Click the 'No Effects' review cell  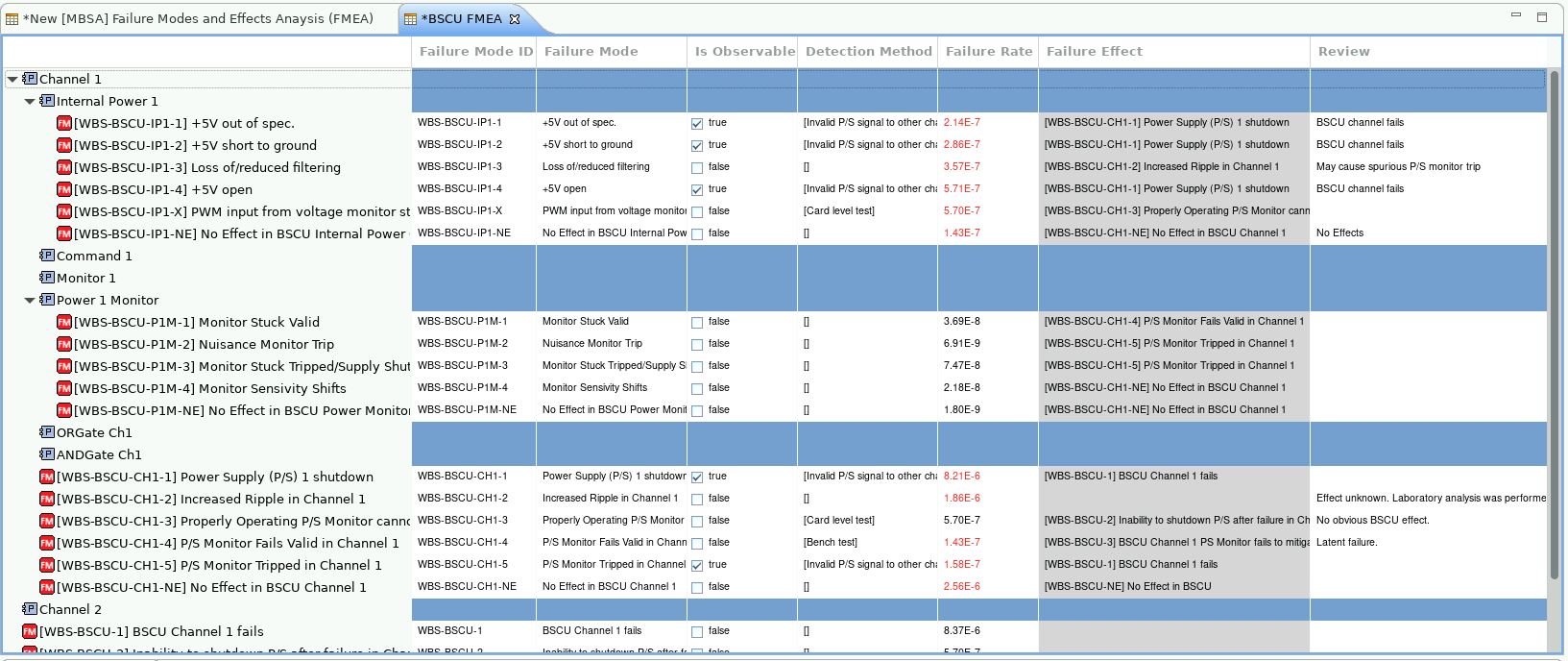pyautogui.click(x=1429, y=233)
